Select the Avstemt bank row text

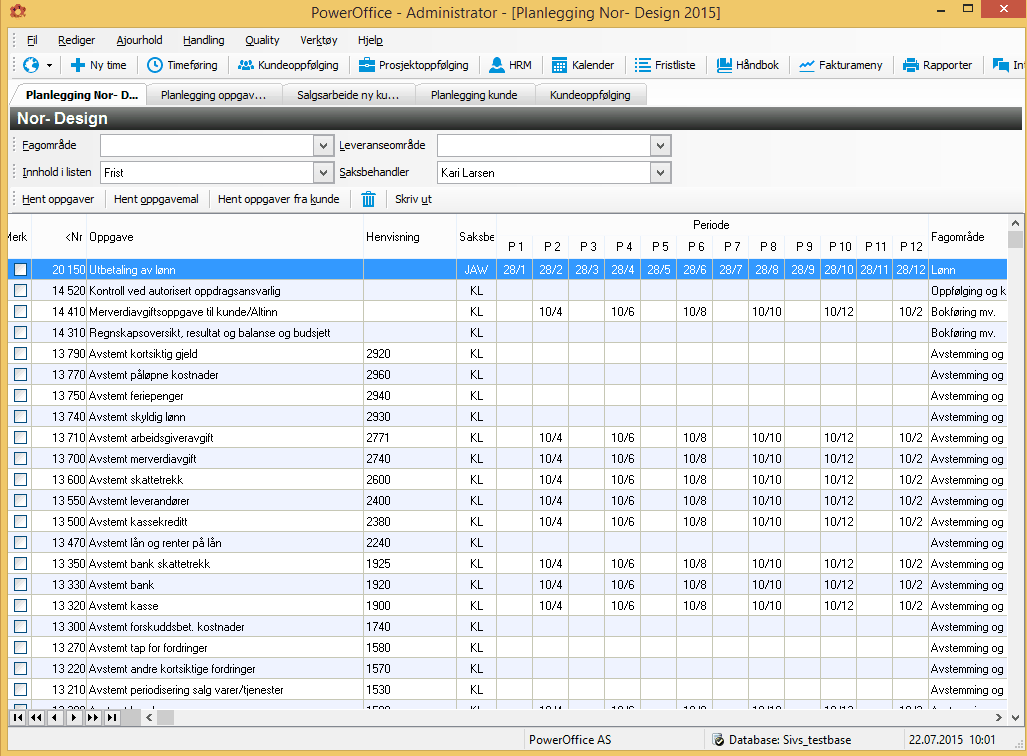point(121,584)
